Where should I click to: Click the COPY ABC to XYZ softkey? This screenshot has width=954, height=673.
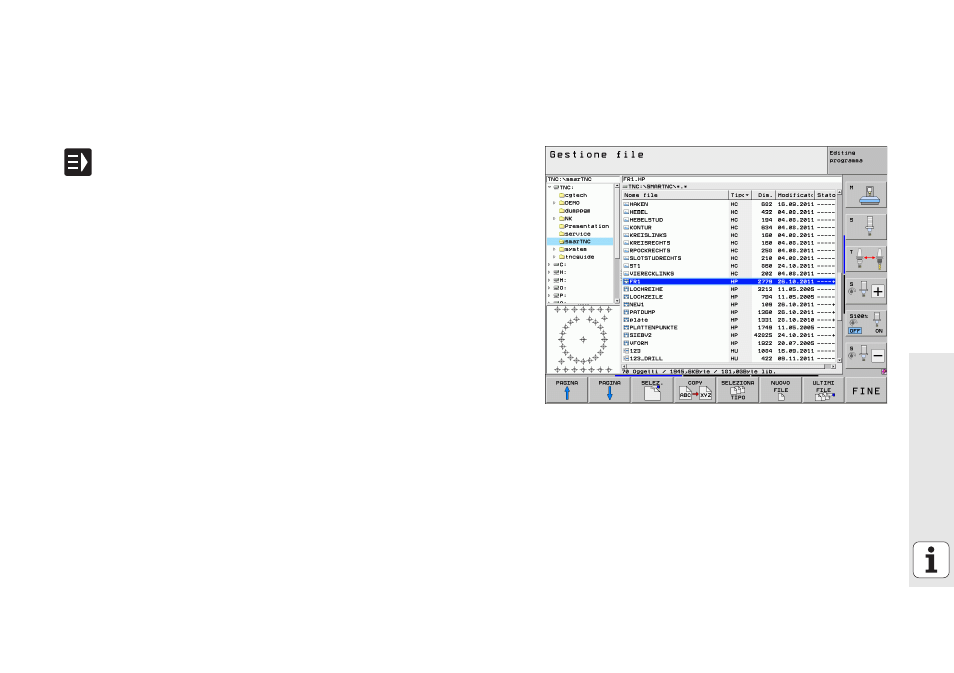(x=695, y=390)
